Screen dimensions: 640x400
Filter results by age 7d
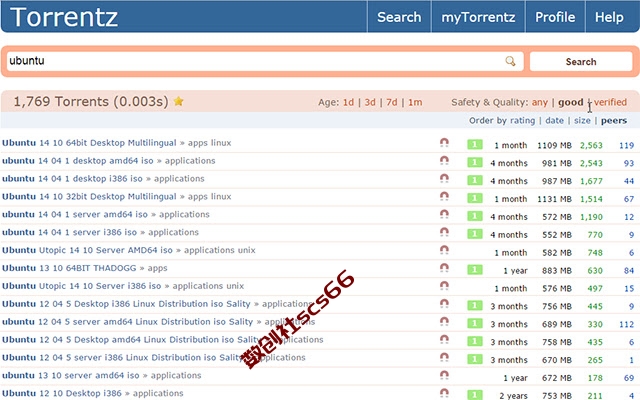[391, 102]
